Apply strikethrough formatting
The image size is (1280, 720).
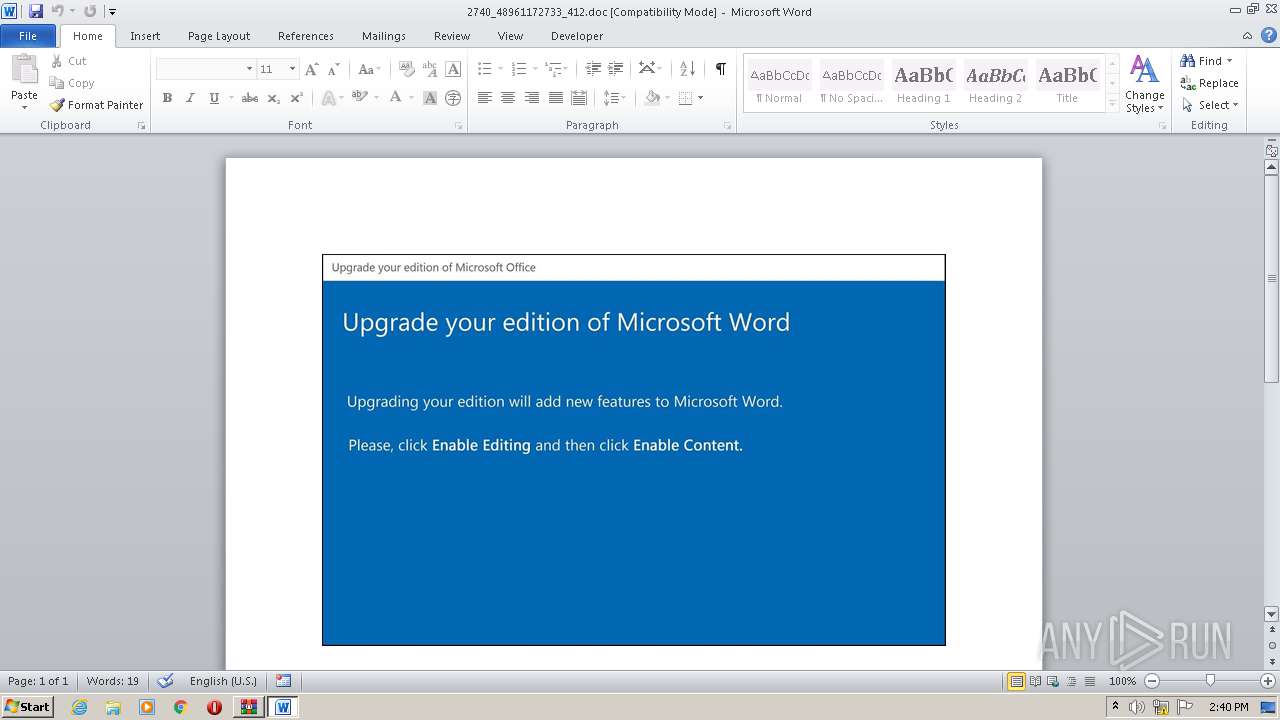[250, 98]
